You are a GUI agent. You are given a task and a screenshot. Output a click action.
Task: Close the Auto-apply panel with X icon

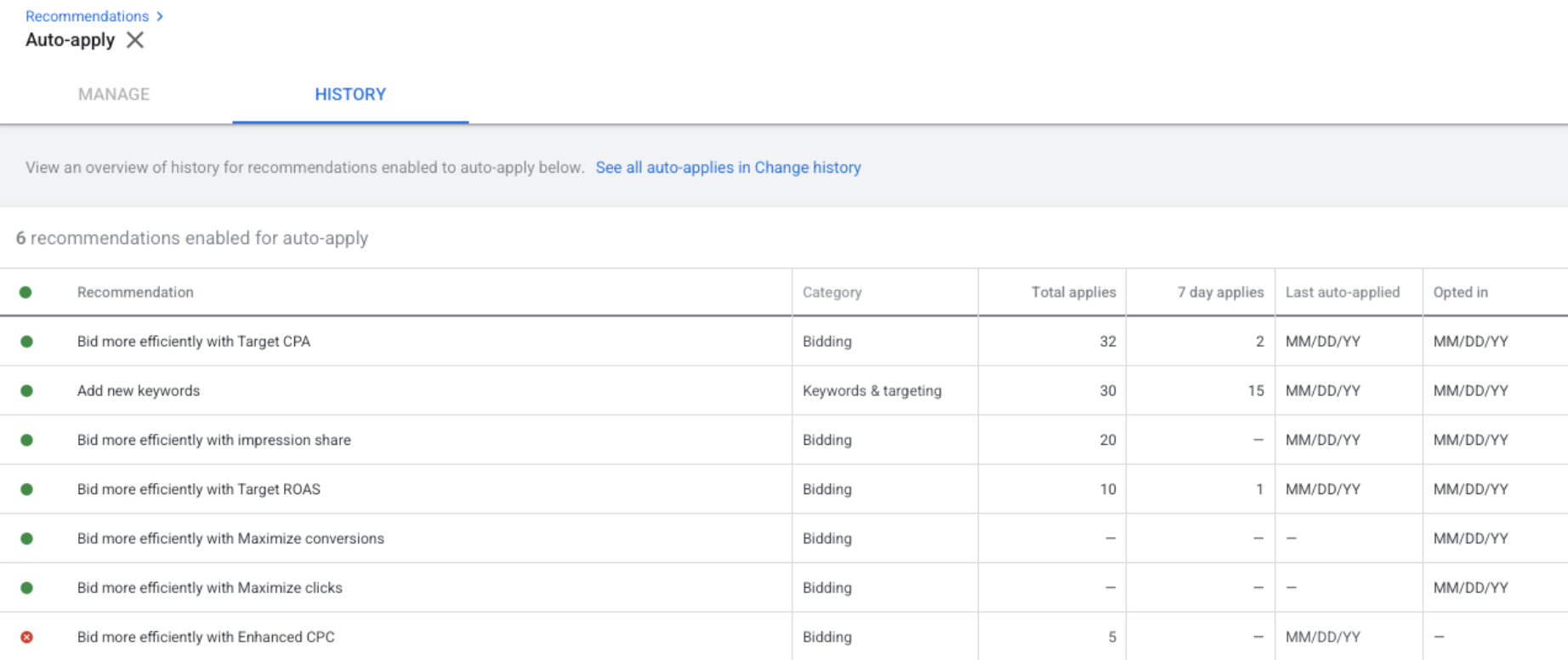pos(134,40)
